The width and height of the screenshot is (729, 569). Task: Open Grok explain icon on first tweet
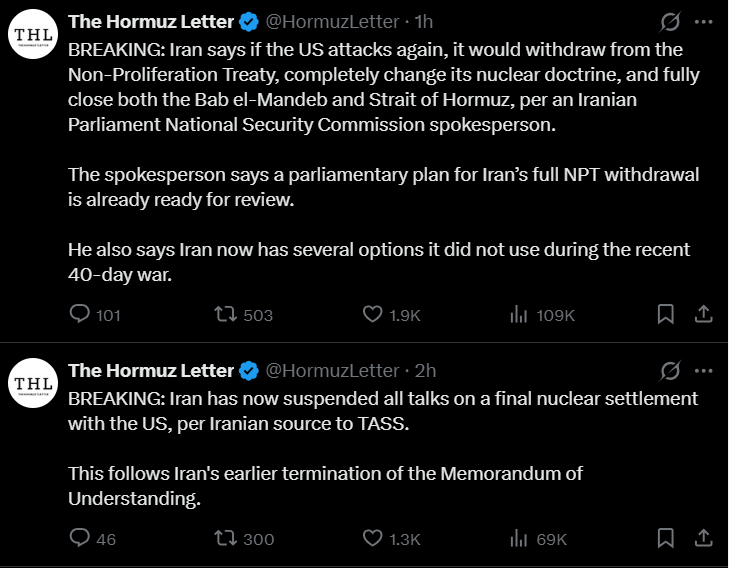pos(670,21)
